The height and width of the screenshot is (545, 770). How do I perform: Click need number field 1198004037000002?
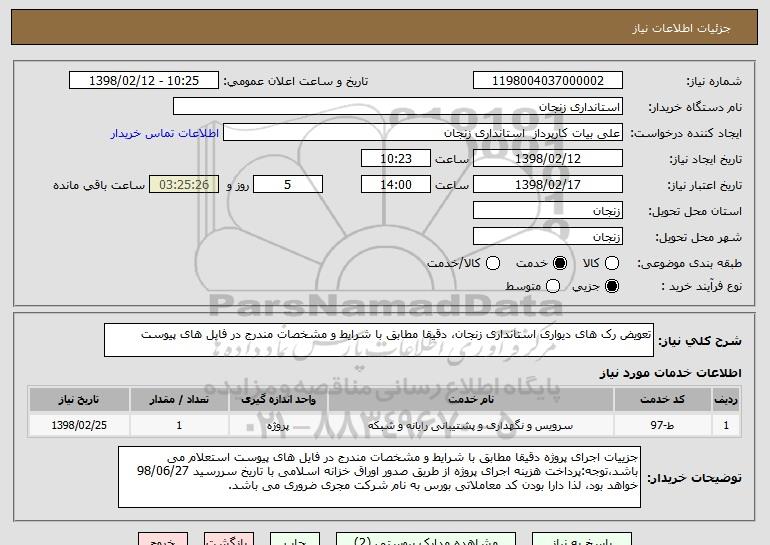click(x=548, y=81)
